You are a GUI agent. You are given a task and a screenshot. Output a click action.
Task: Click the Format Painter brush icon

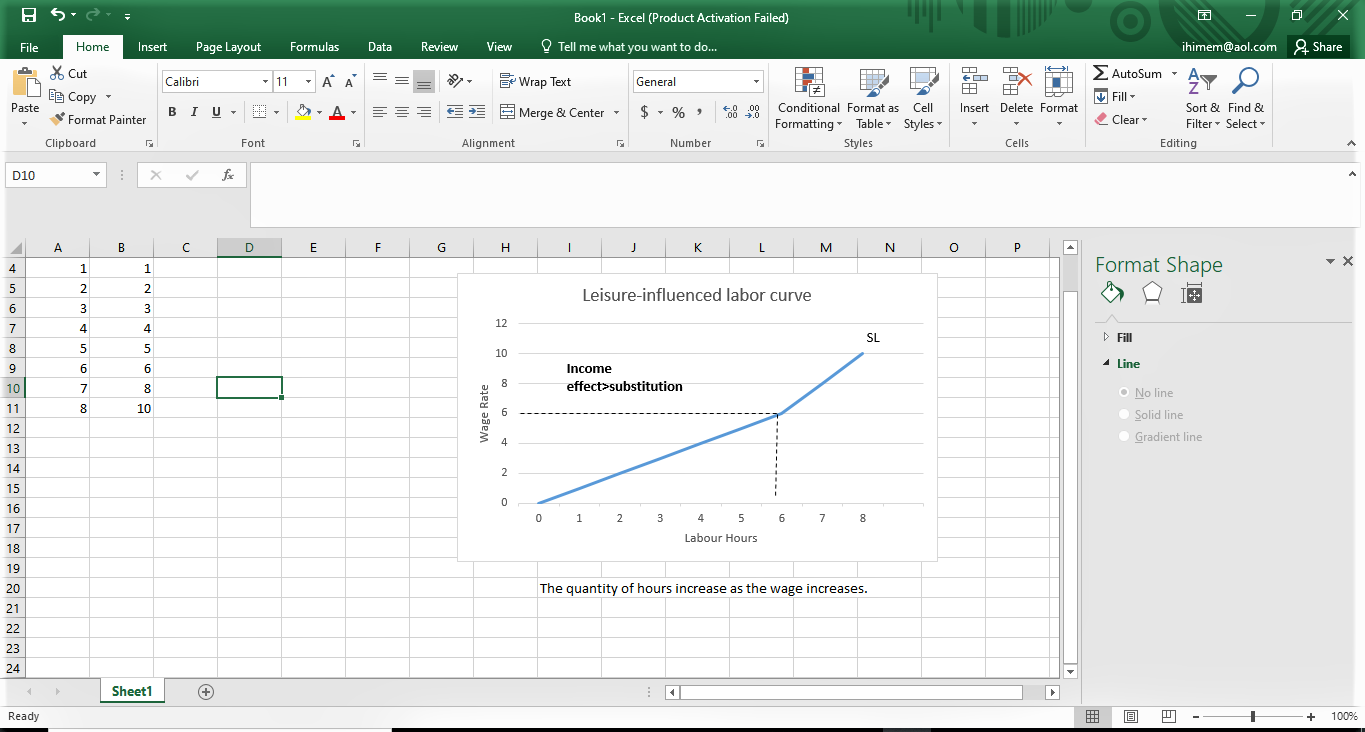pos(58,120)
